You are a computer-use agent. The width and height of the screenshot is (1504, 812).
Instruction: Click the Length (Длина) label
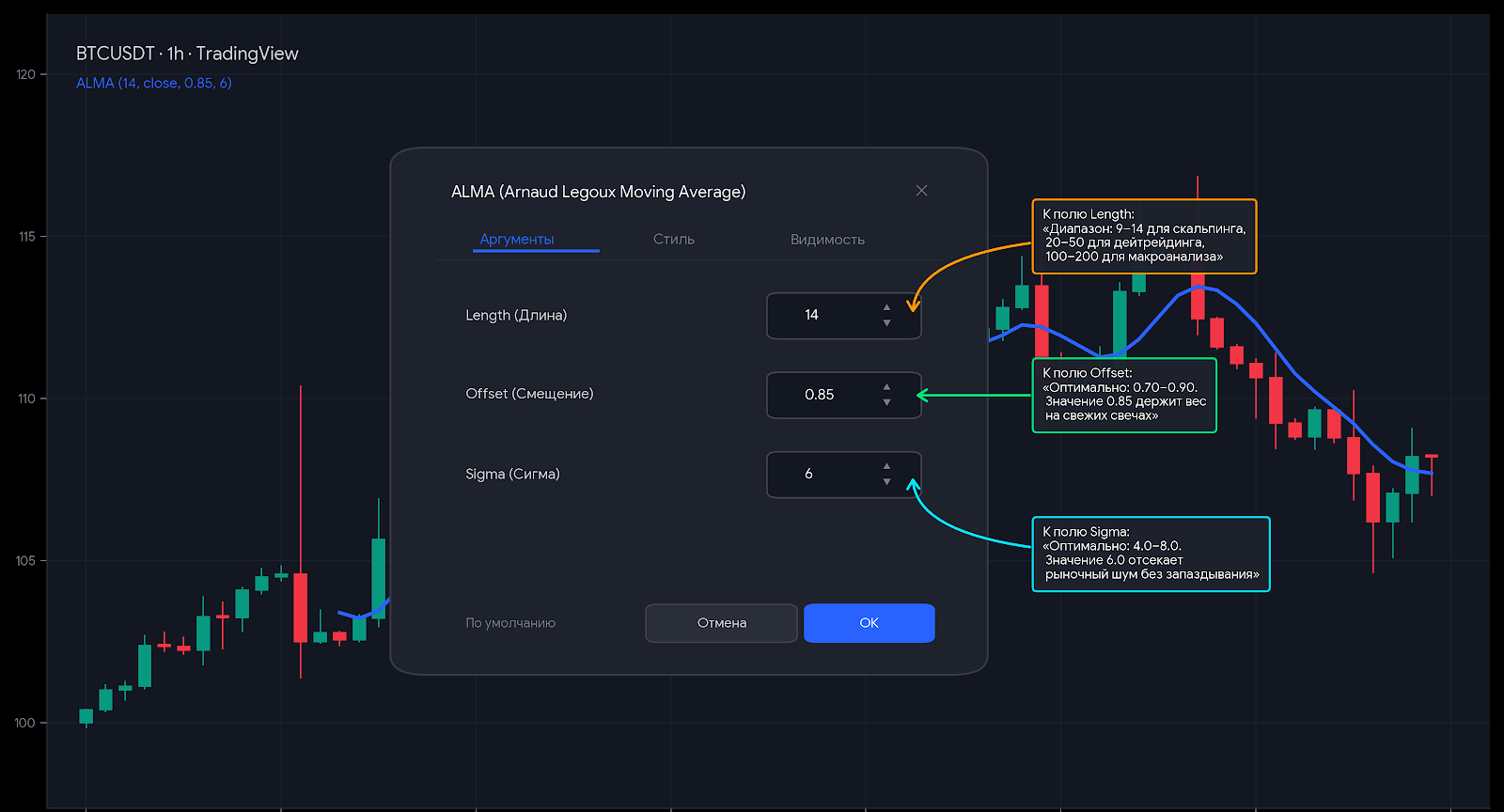tap(516, 316)
